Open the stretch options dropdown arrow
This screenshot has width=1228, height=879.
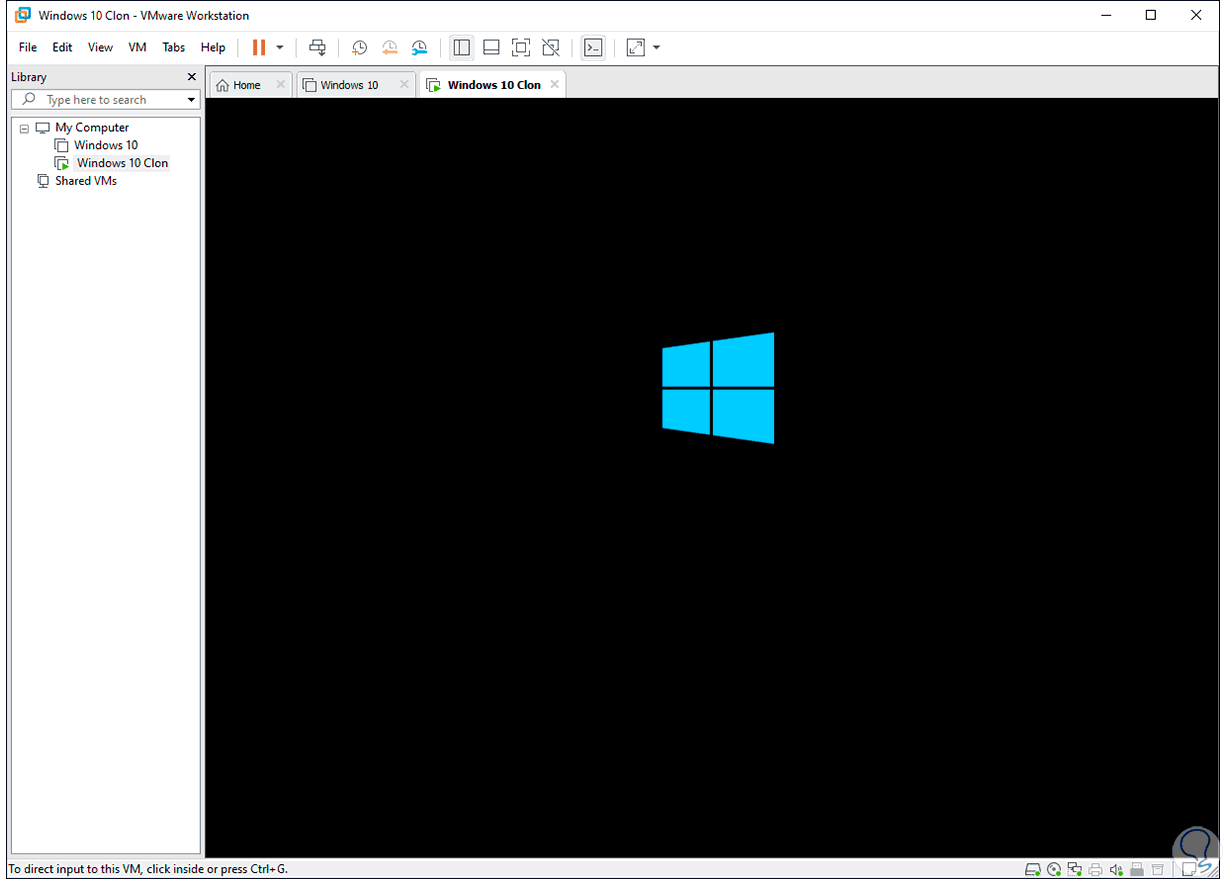tap(656, 47)
